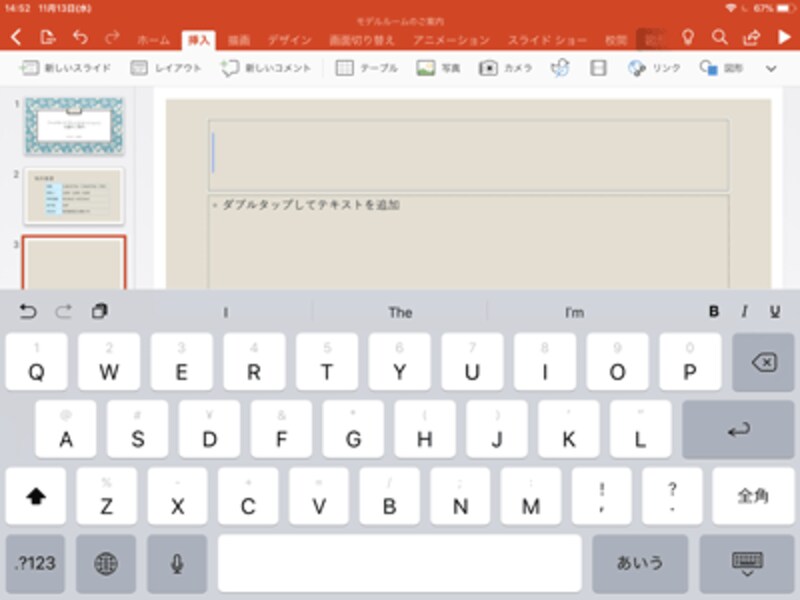Screen dimensions: 800x600
Task: Open camera (カメラ) insert option
Action: point(505,68)
